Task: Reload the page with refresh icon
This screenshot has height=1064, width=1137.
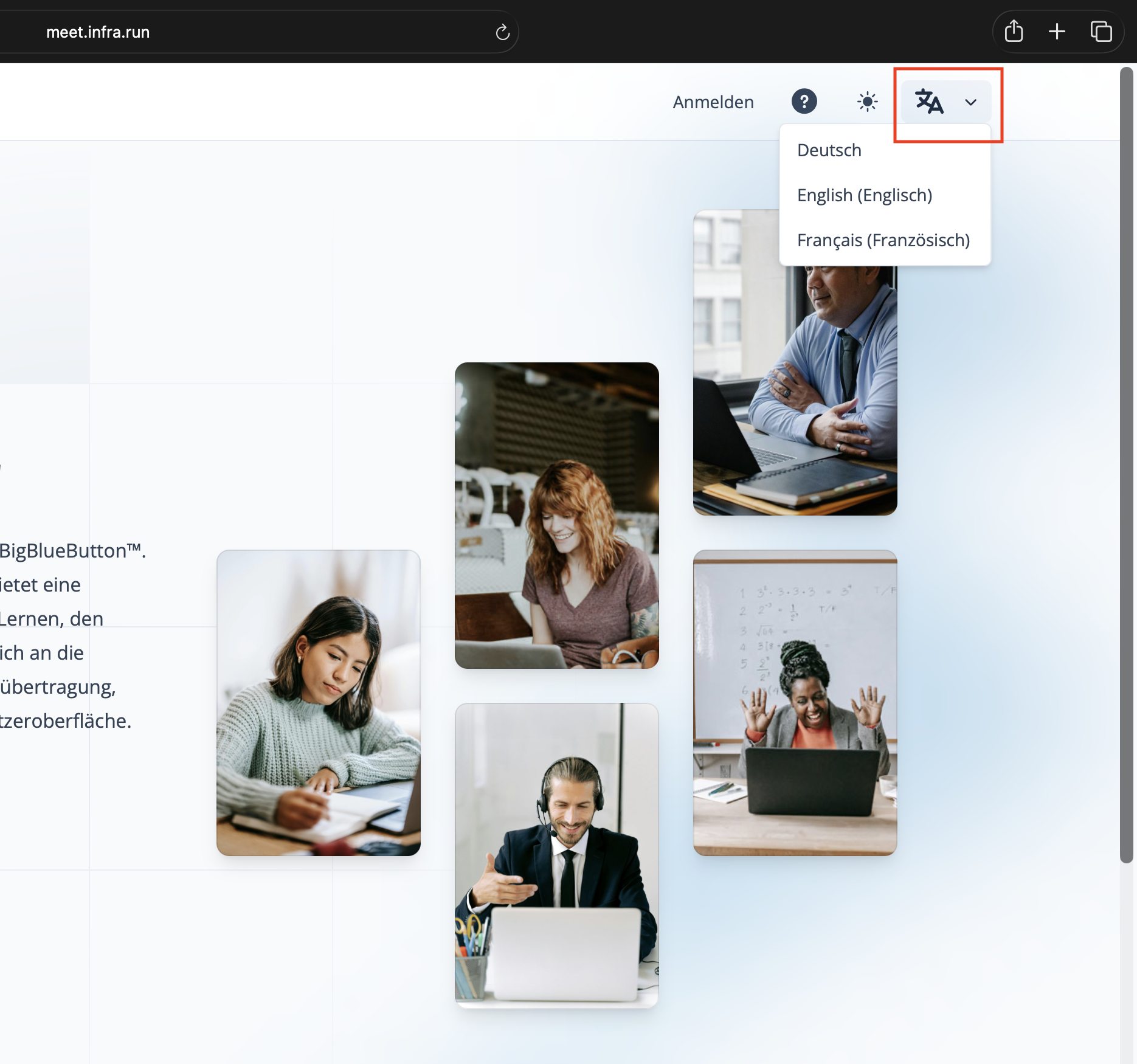Action: (502, 32)
